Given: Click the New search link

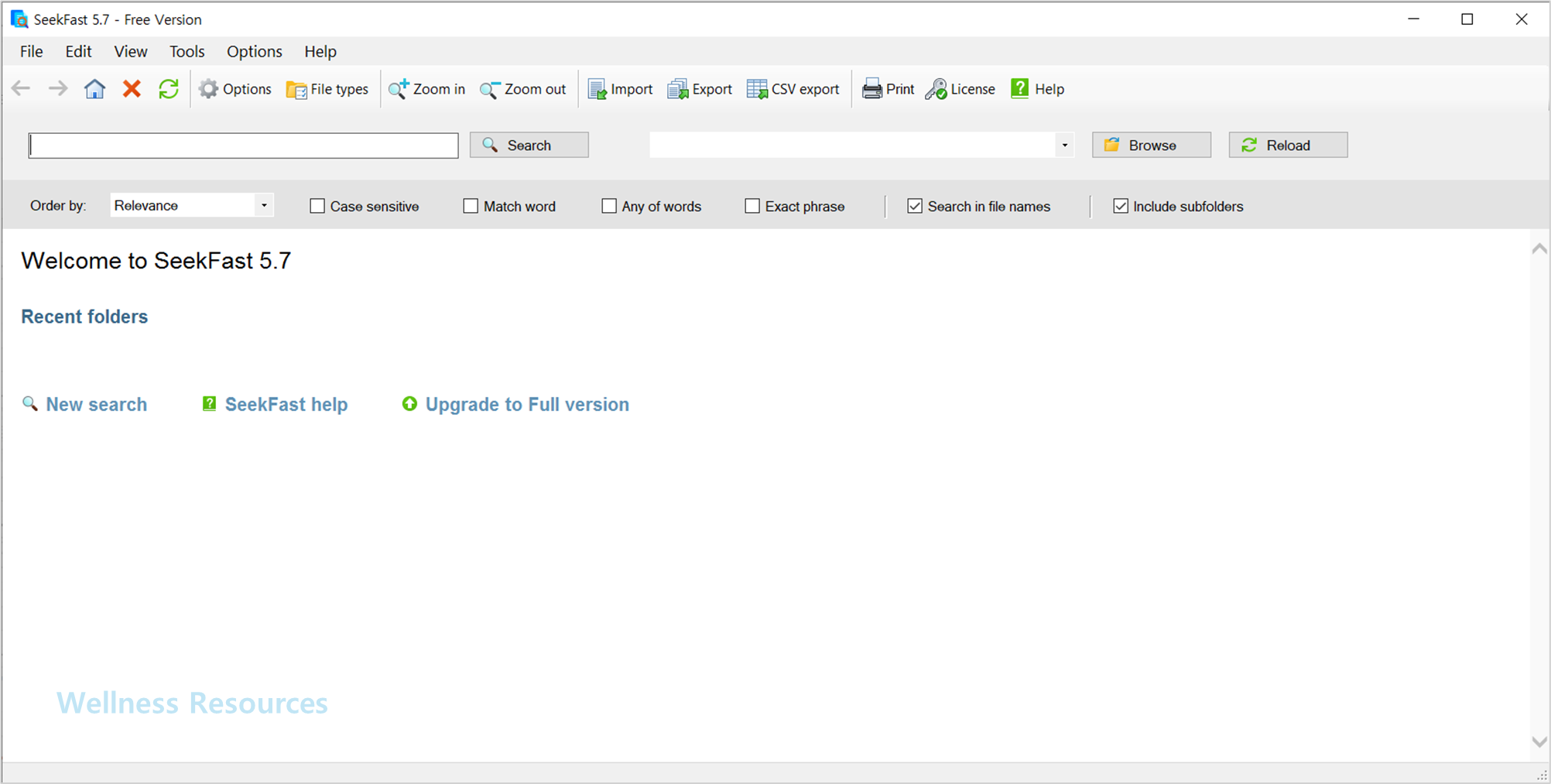Looking at the screenshot, I should click(96, 404).
